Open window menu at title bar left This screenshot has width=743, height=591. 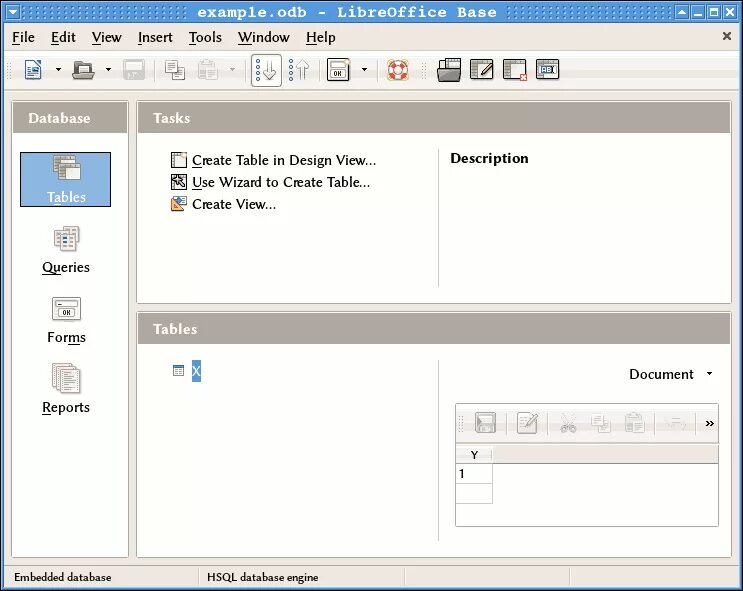13,12
